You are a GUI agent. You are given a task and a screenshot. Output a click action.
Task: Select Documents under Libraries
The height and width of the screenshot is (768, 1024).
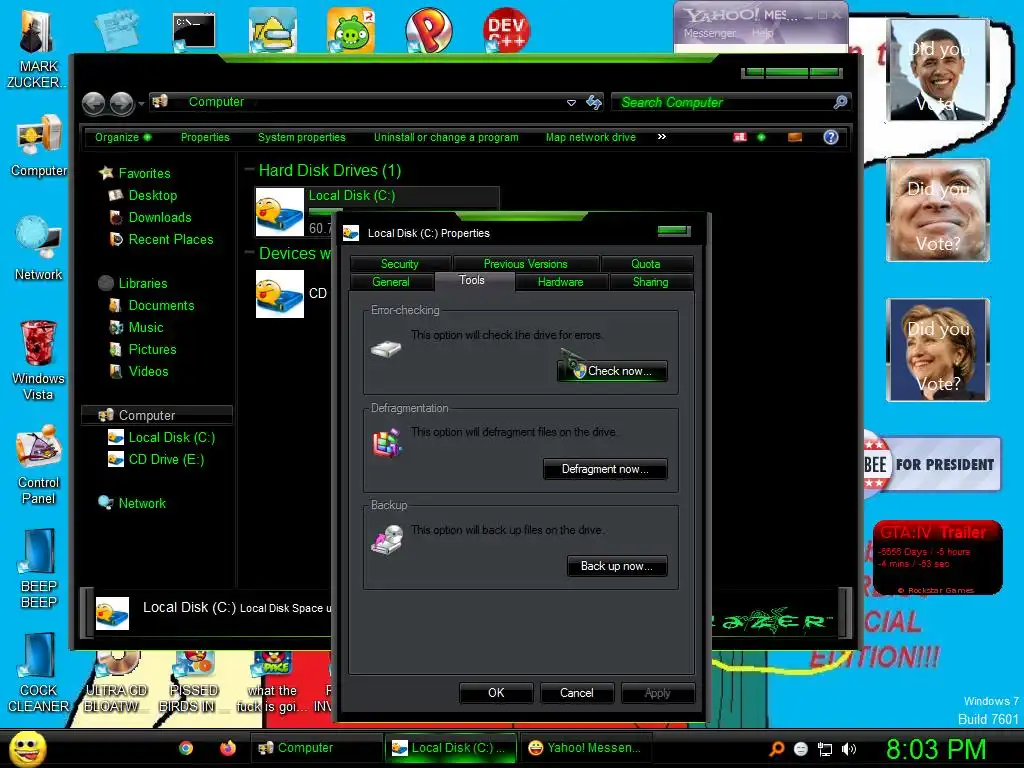161,306
